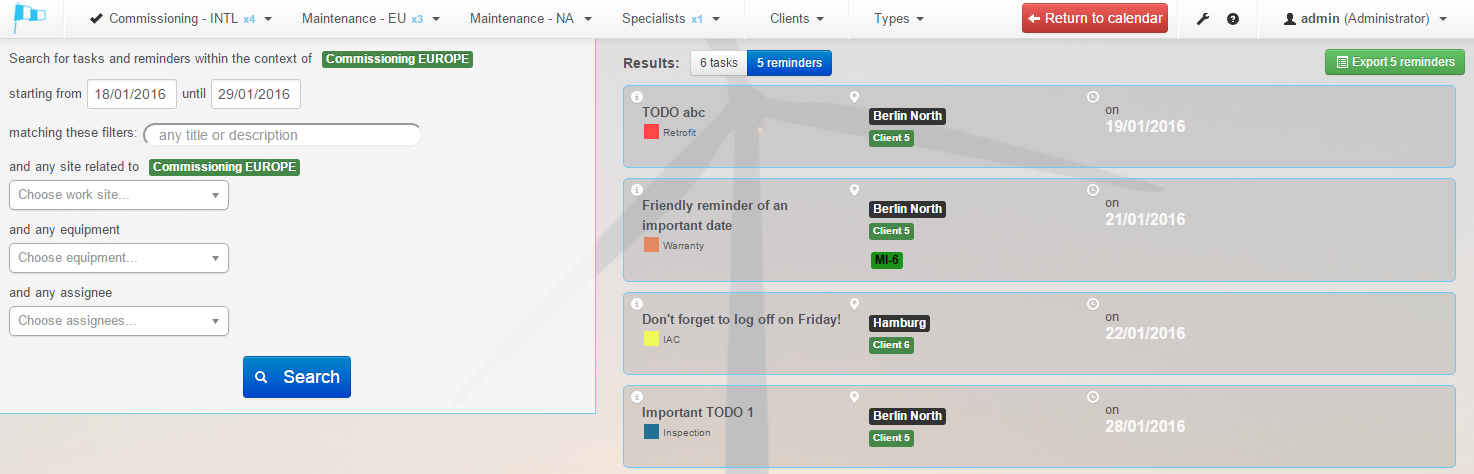
Task: Open the Types menu
Action: [898, 19]
